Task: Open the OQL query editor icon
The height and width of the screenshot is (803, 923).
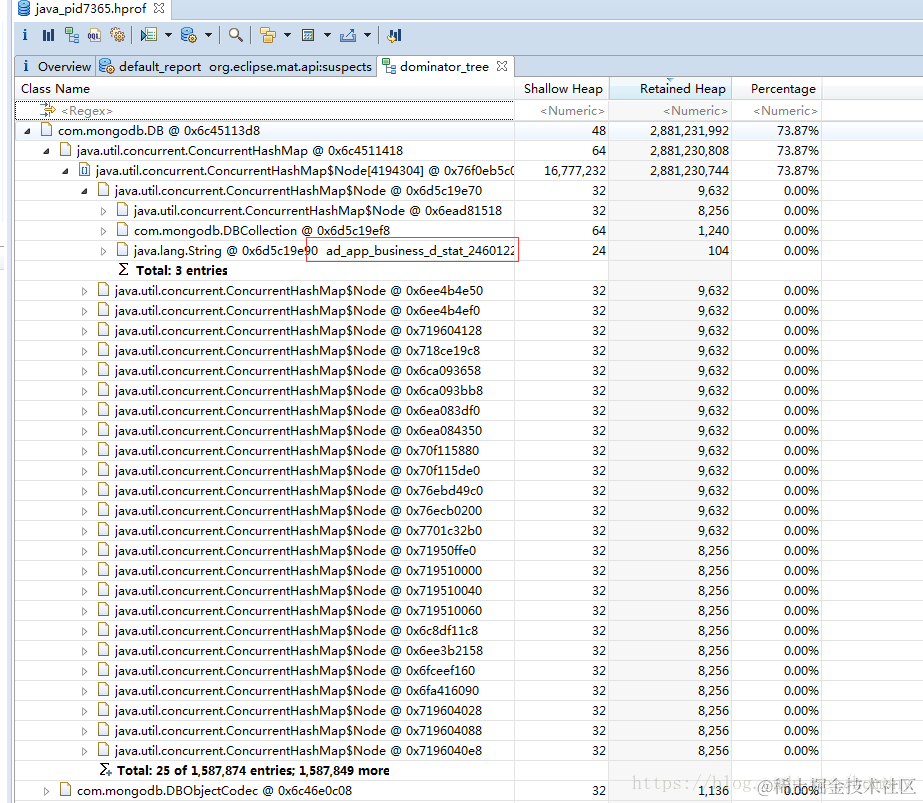Action: (94, 35)
